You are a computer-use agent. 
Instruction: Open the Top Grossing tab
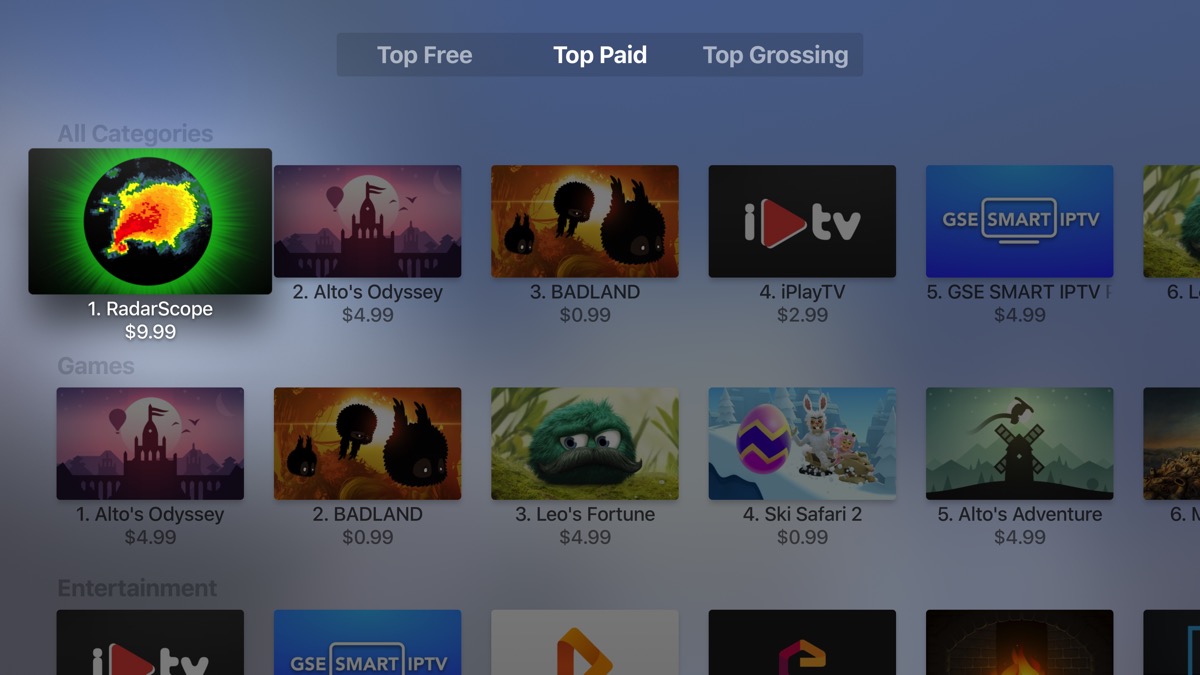(x=775, y=55)
